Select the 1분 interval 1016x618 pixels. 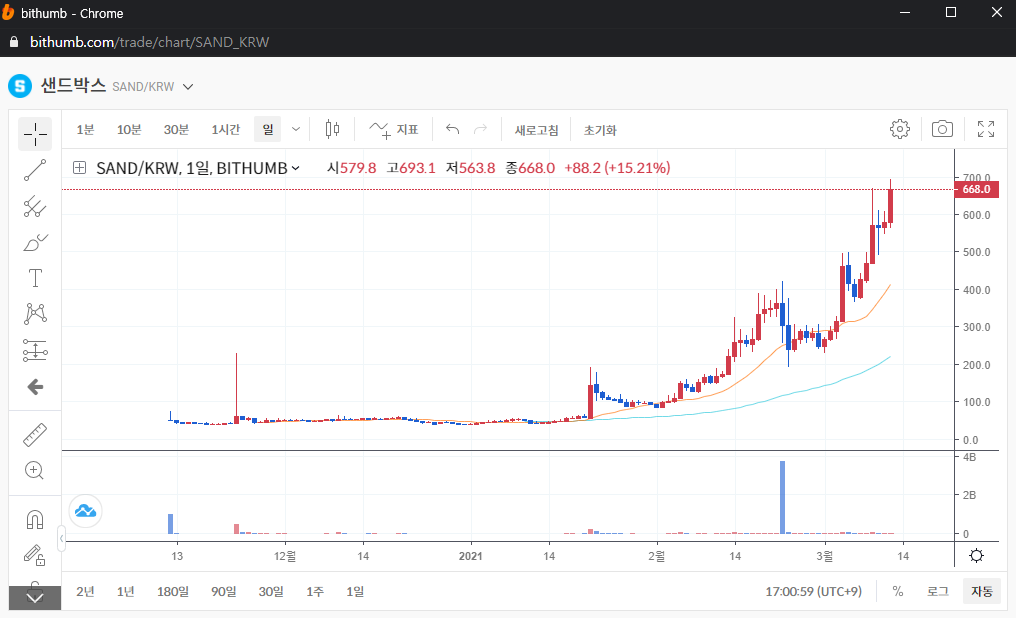(86, 130)
